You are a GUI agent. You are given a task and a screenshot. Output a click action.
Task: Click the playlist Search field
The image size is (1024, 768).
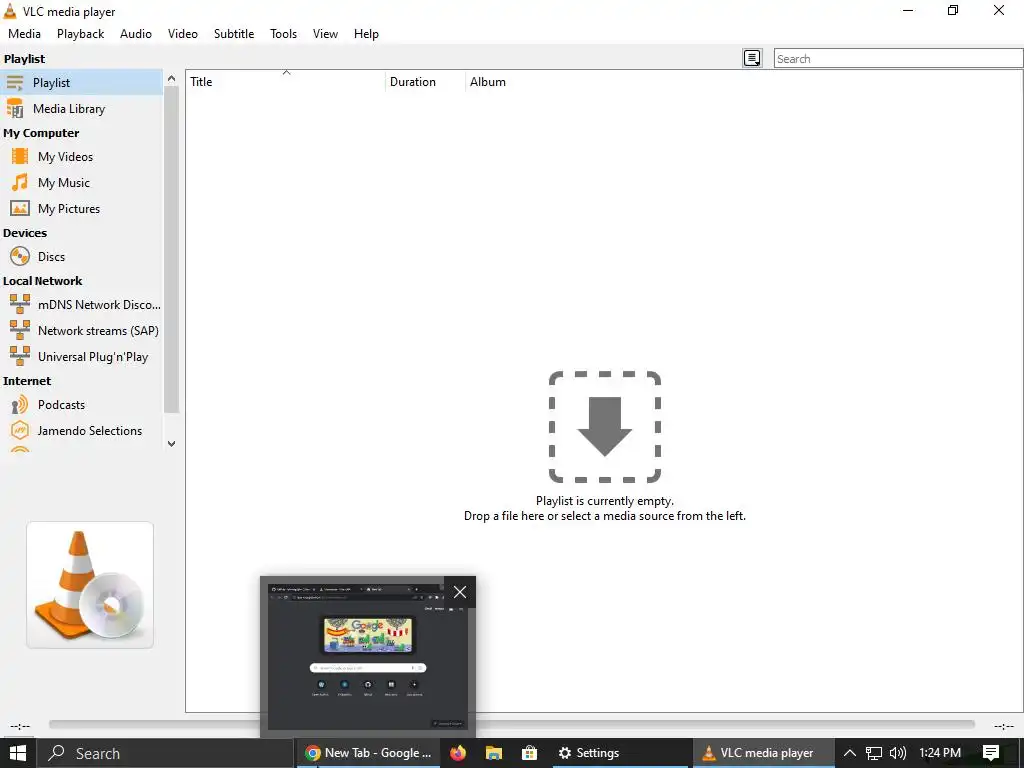898,59
